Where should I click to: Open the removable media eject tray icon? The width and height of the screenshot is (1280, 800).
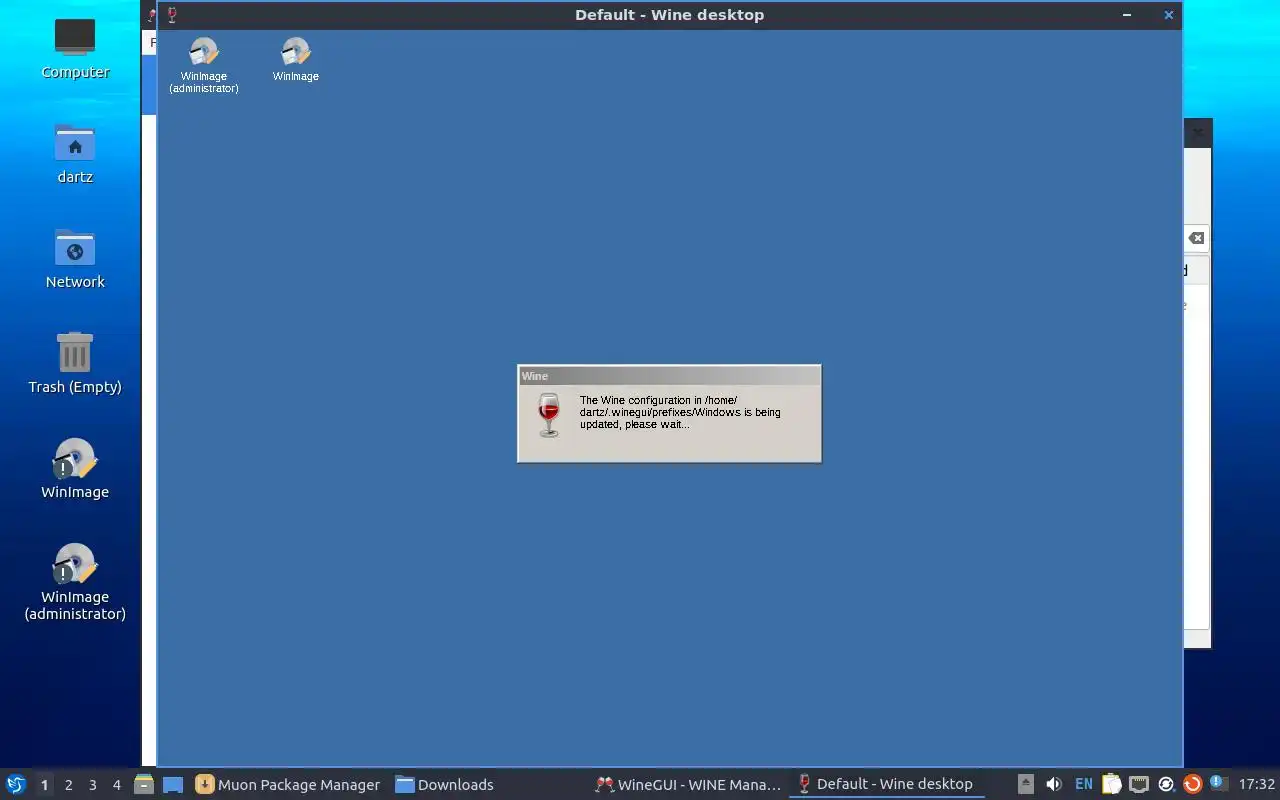coord(1026,784)
